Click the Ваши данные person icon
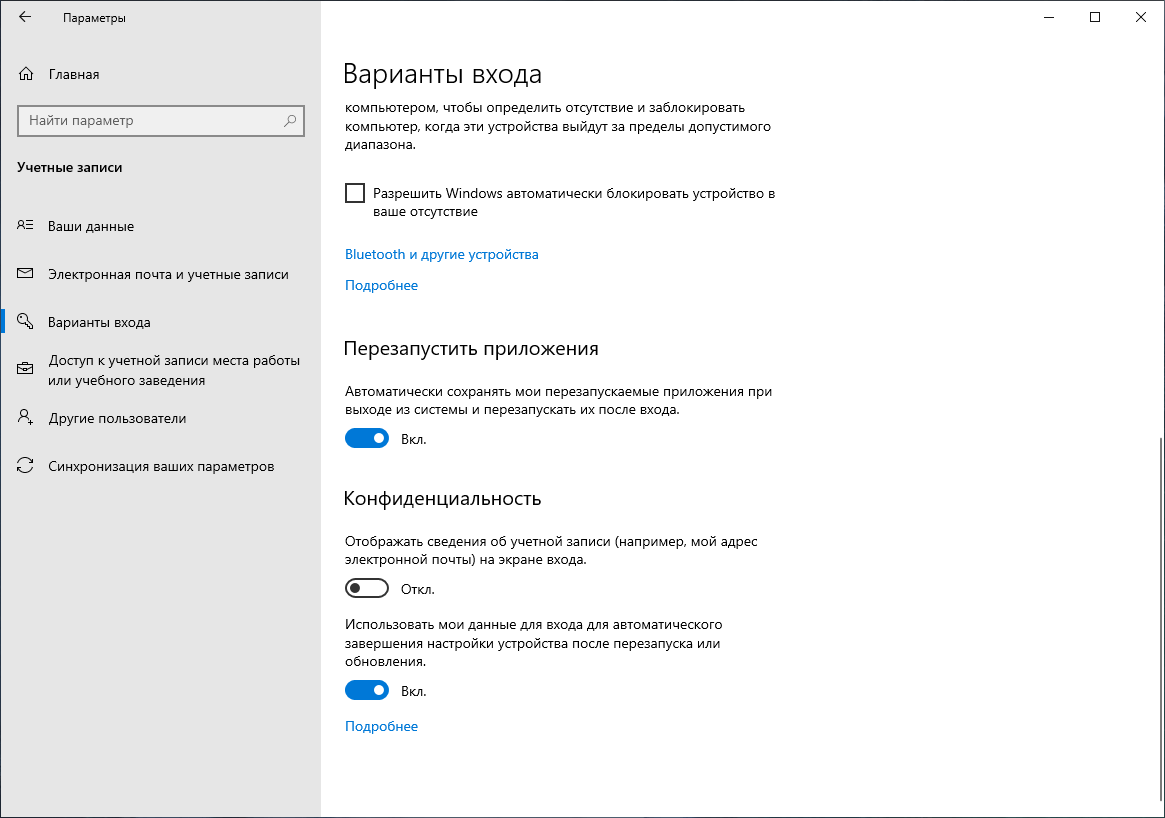Screen dimensions: 1165x818 pyautogui.click(x=26, y=226)
